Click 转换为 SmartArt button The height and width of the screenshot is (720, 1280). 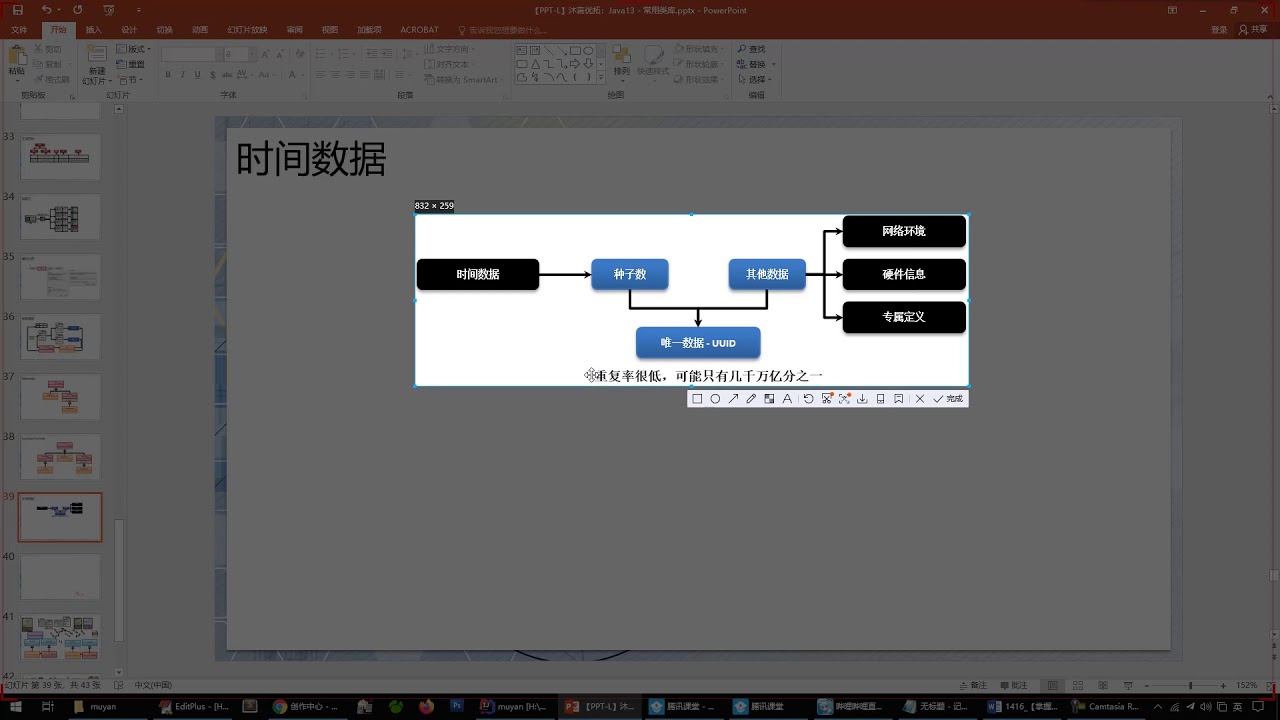point(462,80)
